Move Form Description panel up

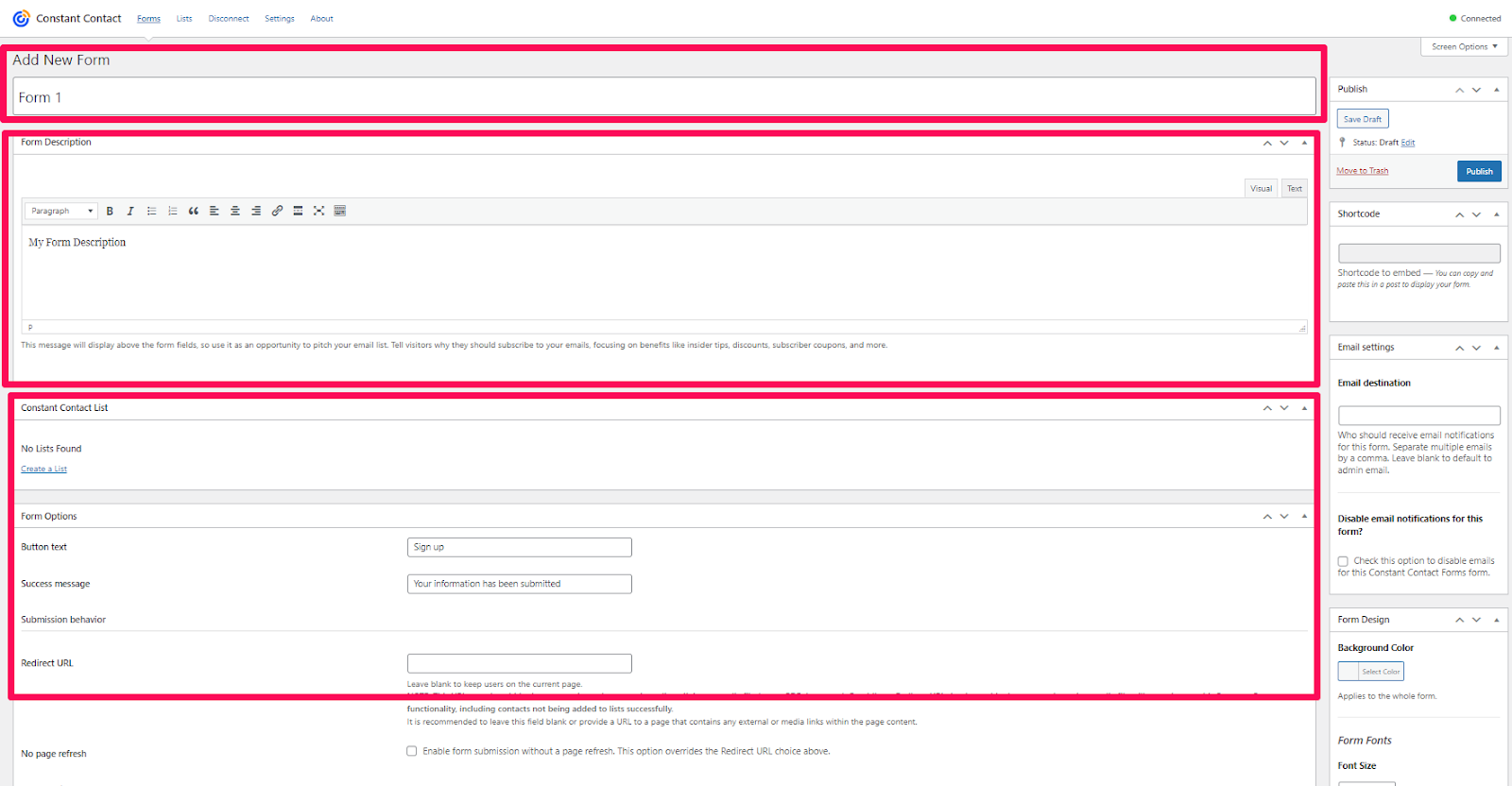click(1267, 143)
